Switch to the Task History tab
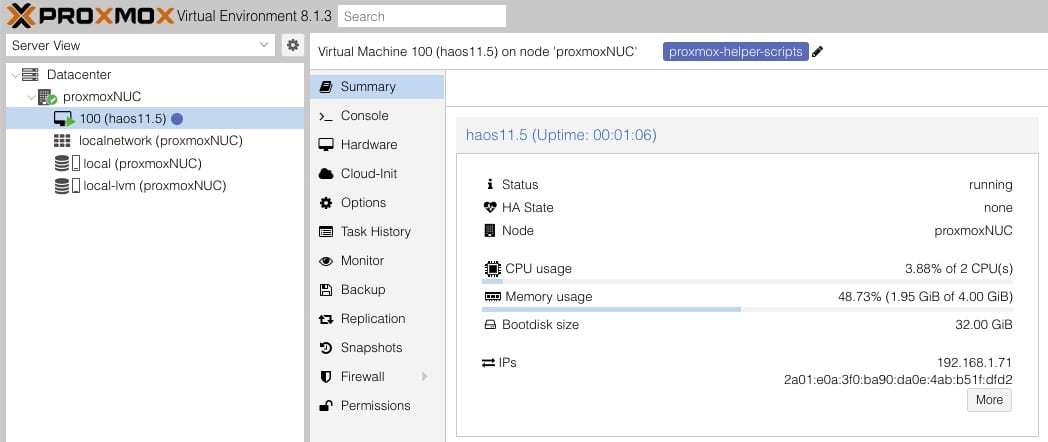This screenshot has height=442, width=1048. 377,231
